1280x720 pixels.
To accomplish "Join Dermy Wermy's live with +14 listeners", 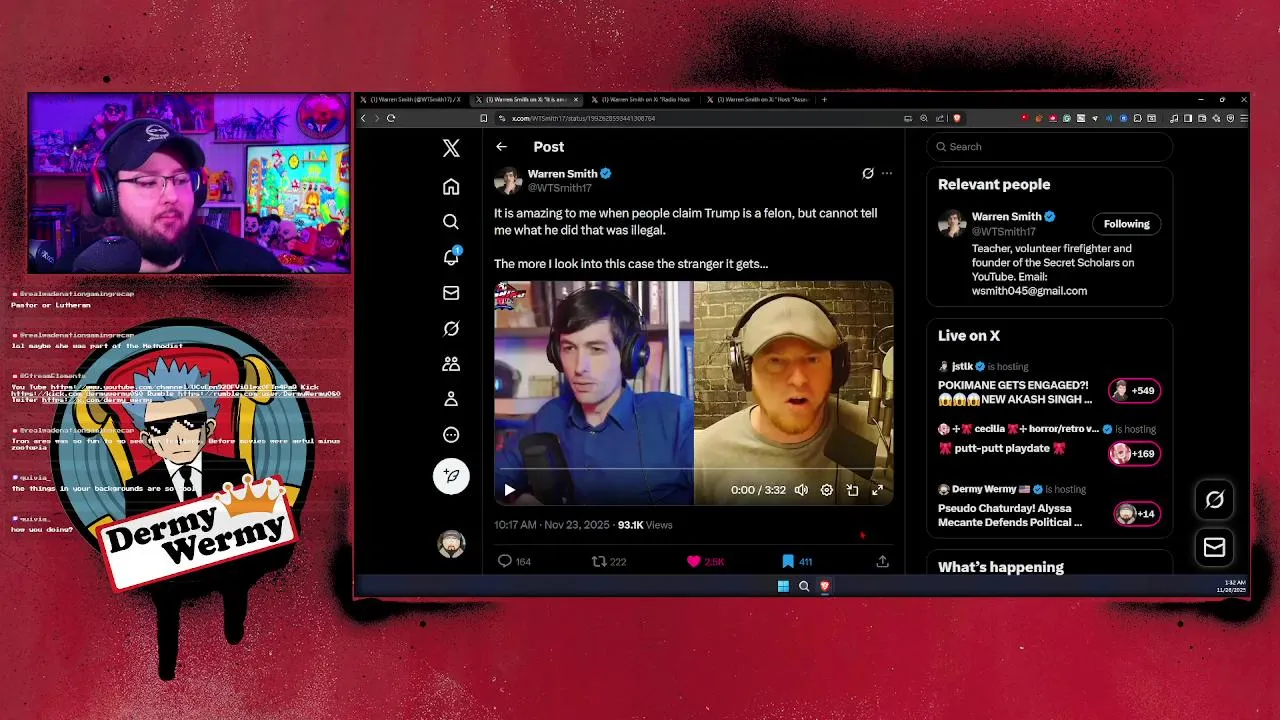I will [x=1137, y=514].
